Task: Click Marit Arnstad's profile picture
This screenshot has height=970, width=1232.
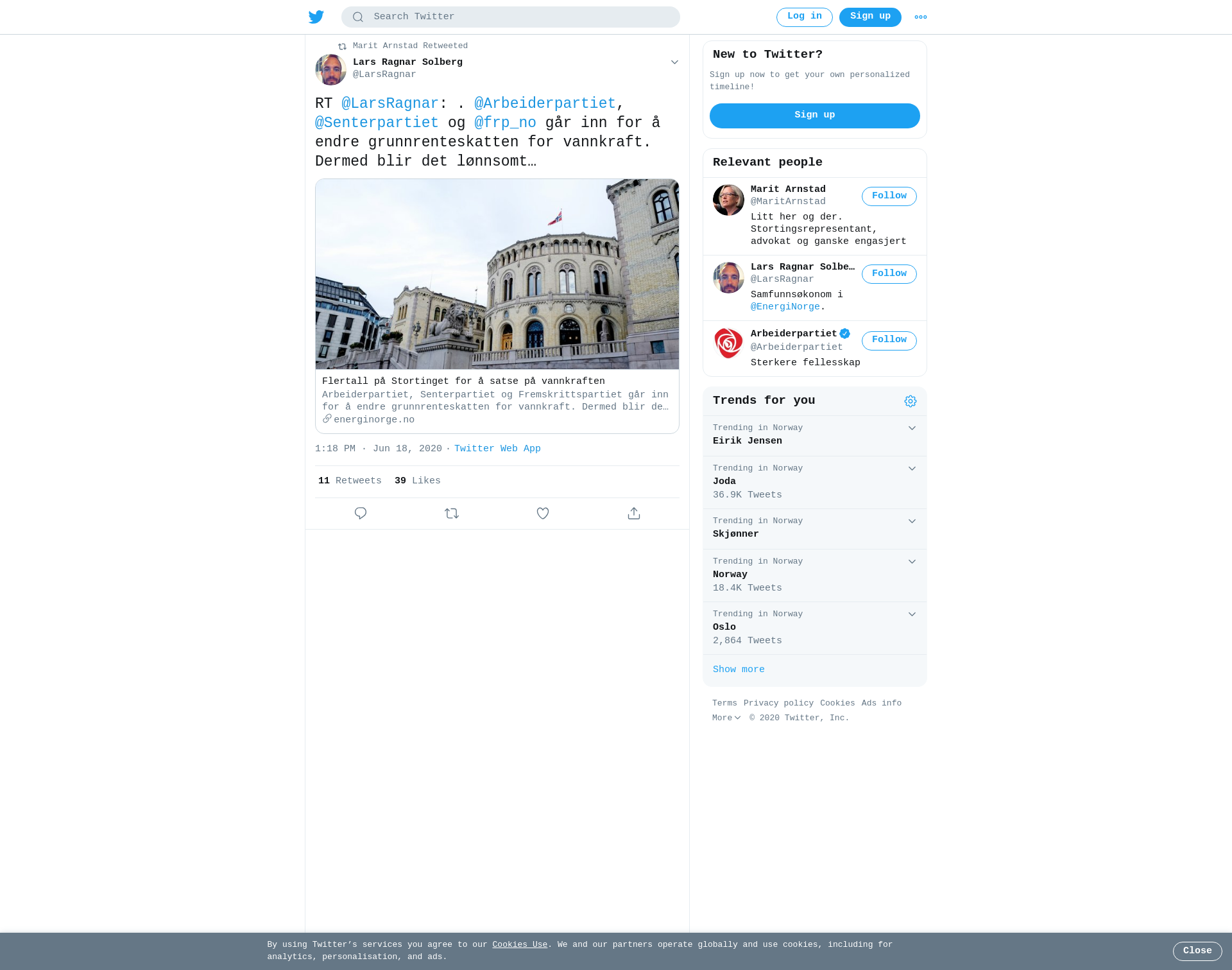Action: pyautogui.click(x=728, y=200)
